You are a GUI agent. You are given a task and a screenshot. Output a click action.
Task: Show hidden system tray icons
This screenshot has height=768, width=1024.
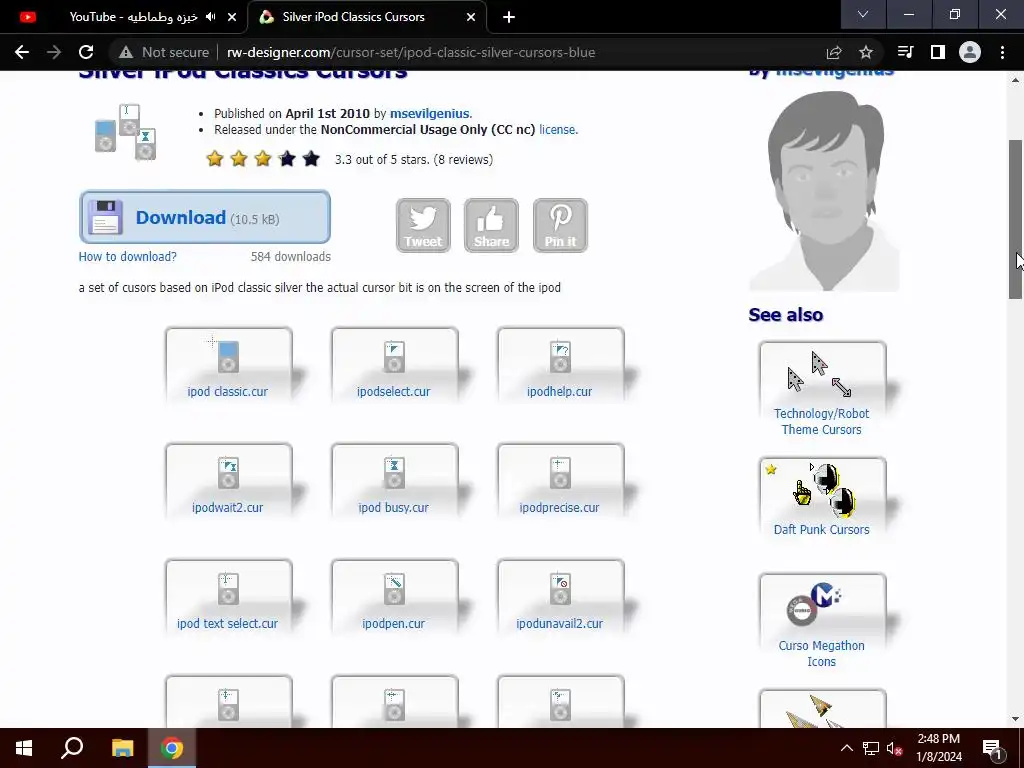pos(846,748)
